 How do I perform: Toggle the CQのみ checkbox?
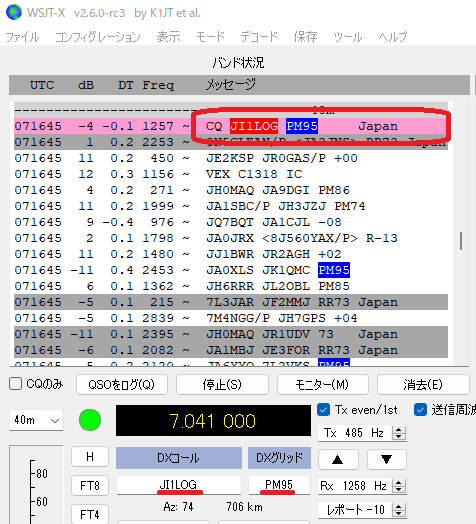(x=15, y=384)
